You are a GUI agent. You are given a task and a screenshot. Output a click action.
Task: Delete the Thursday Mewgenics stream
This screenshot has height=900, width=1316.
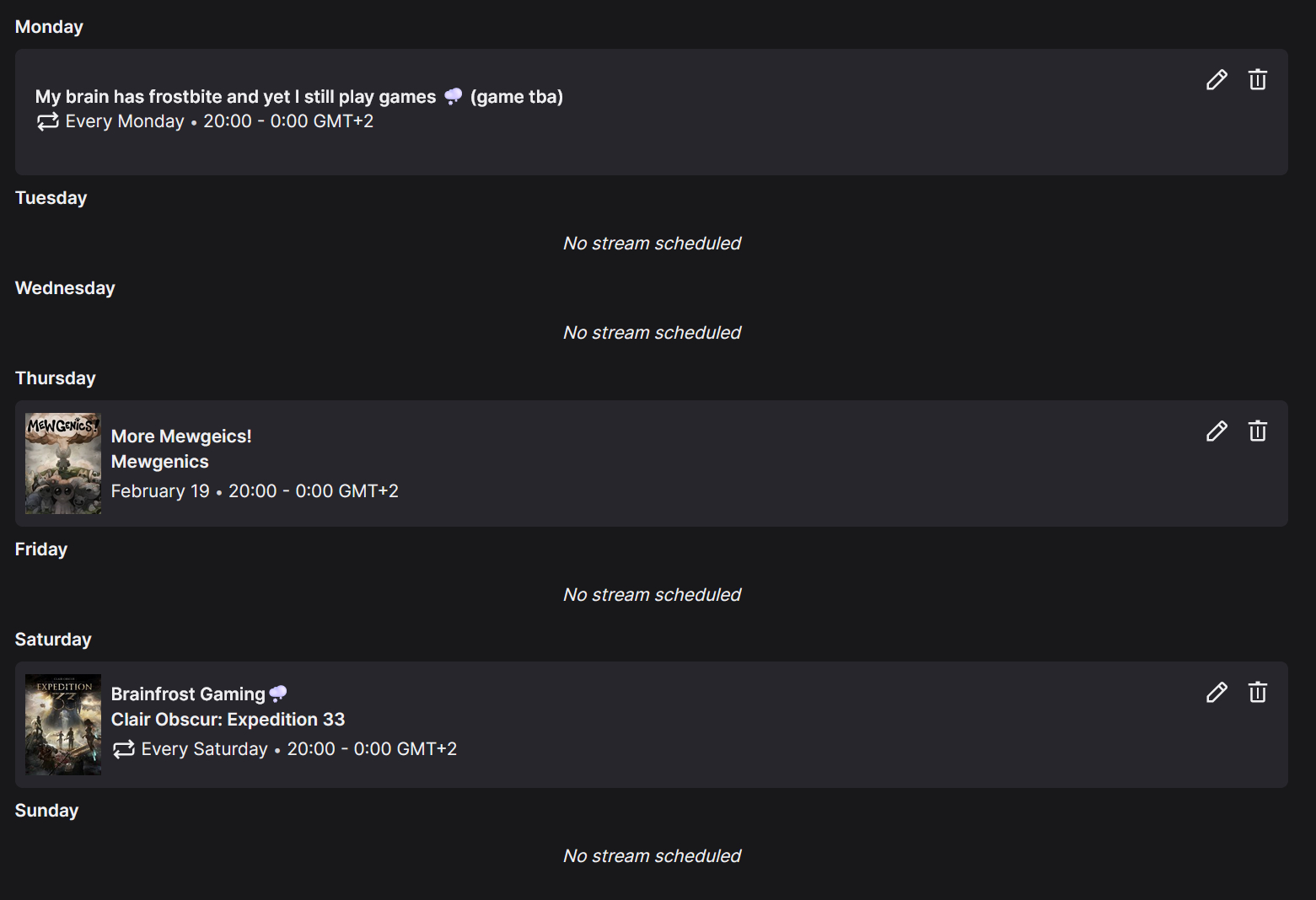(1257, 431)
